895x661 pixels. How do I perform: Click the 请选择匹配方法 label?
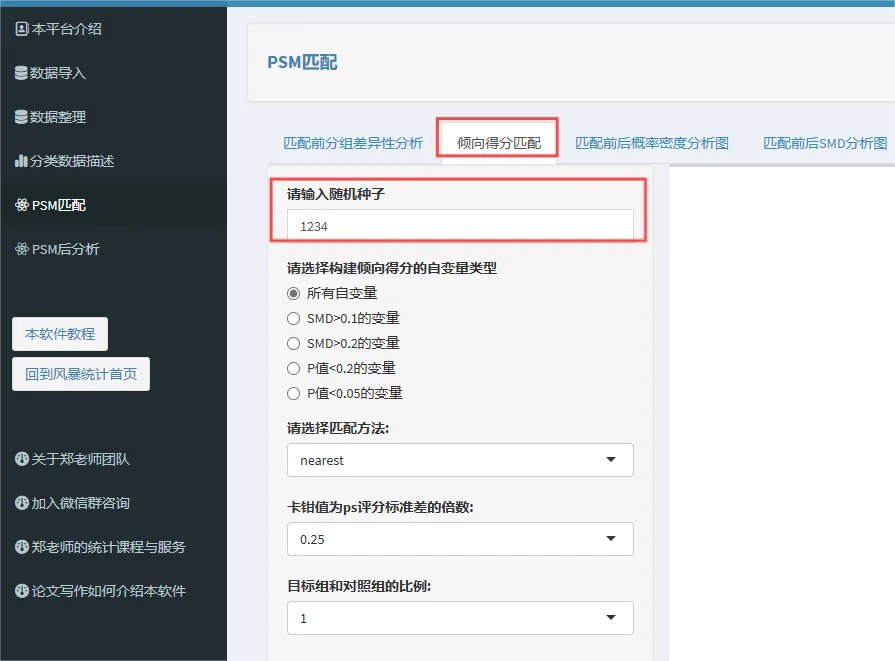(338, 428)
